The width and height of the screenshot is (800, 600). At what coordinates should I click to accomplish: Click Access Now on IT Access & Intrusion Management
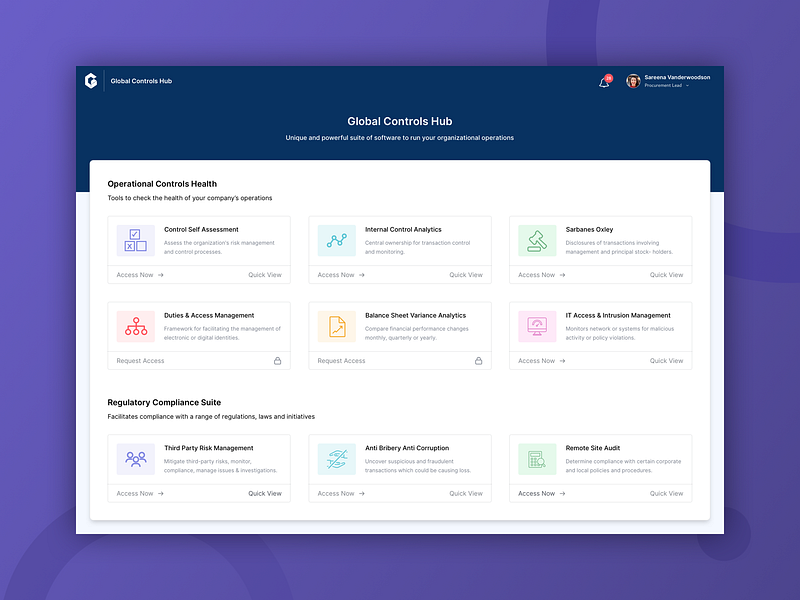click(541, 361)
